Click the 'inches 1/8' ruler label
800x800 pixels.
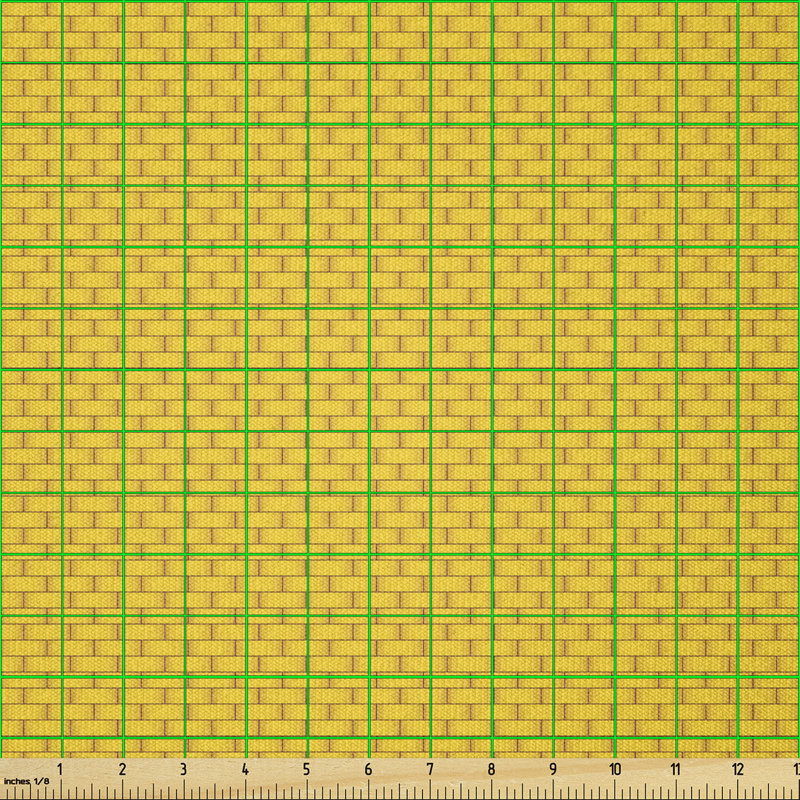(27, 781)
